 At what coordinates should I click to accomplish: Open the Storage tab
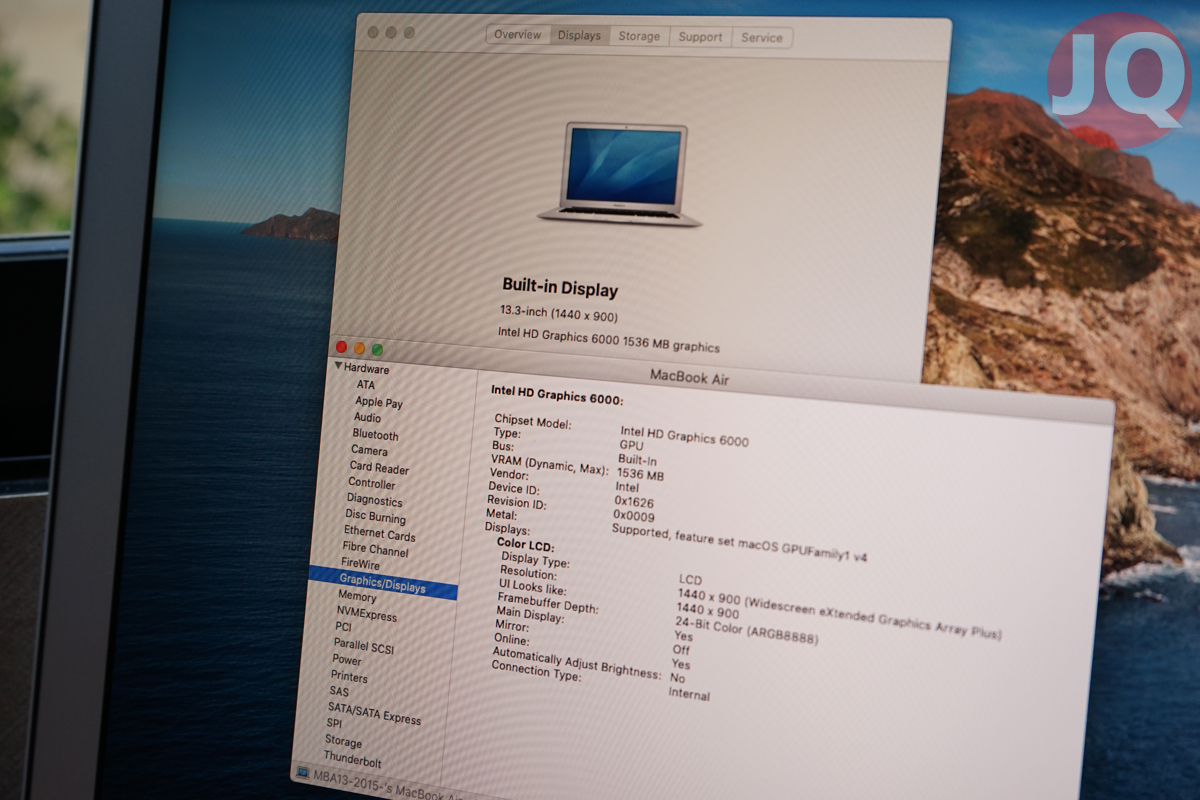tap(639, 36)
